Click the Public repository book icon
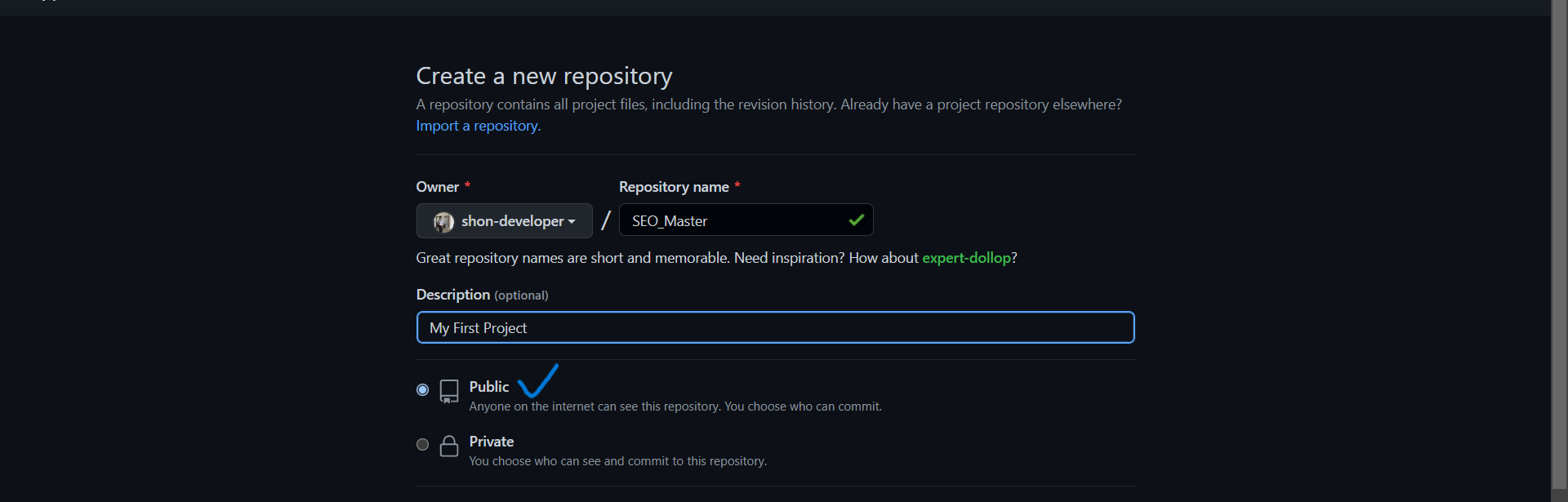The height and width of the screenshot is (502, 1568). (449, 391)
